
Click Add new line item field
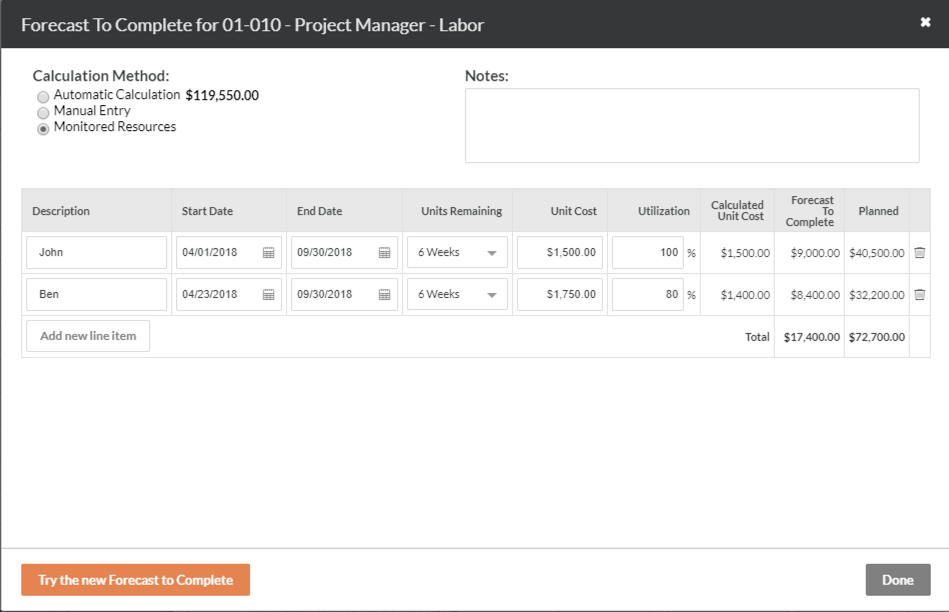coord(88,336)
